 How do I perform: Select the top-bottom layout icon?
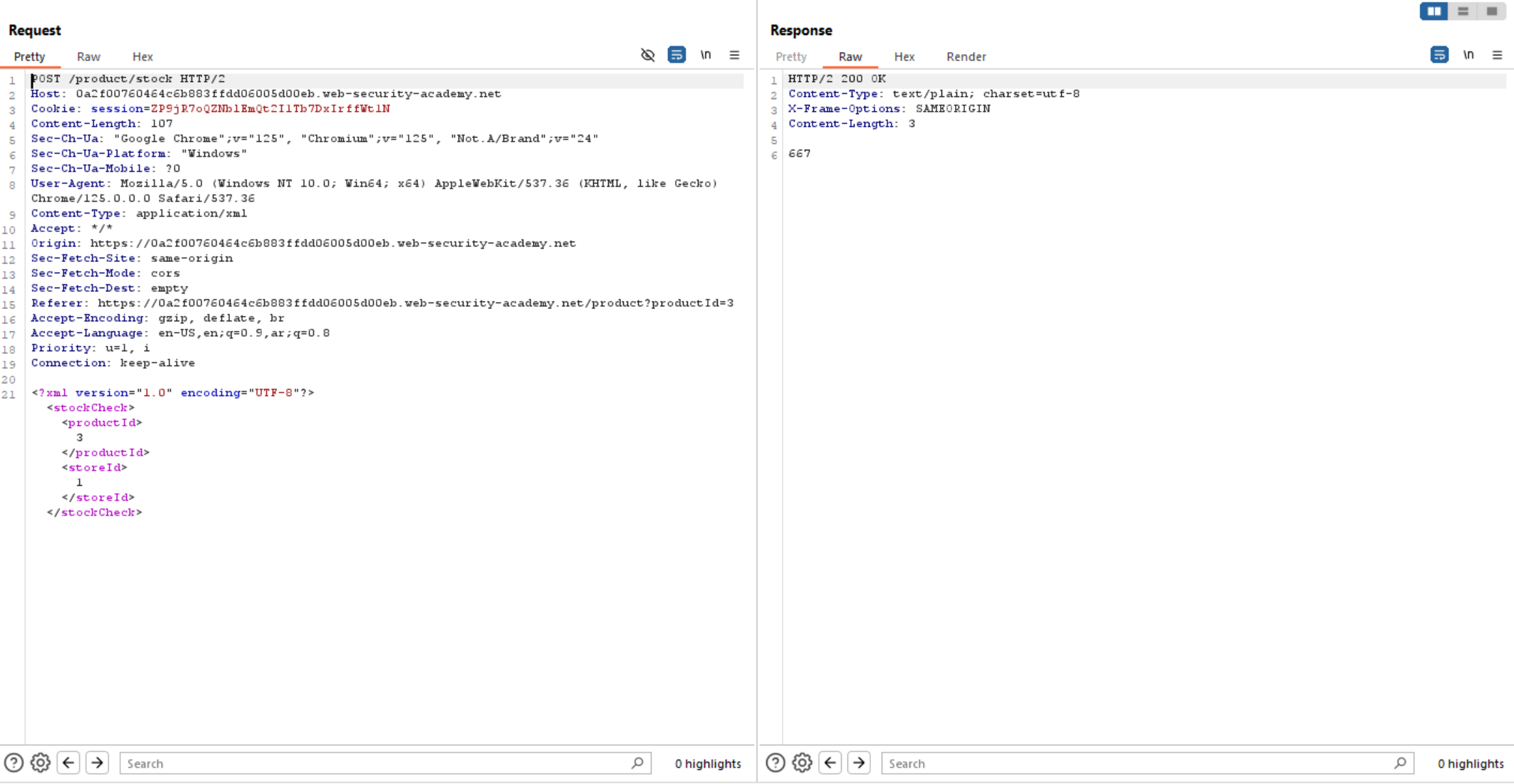pyautogui.click(x=1463, y=11)
